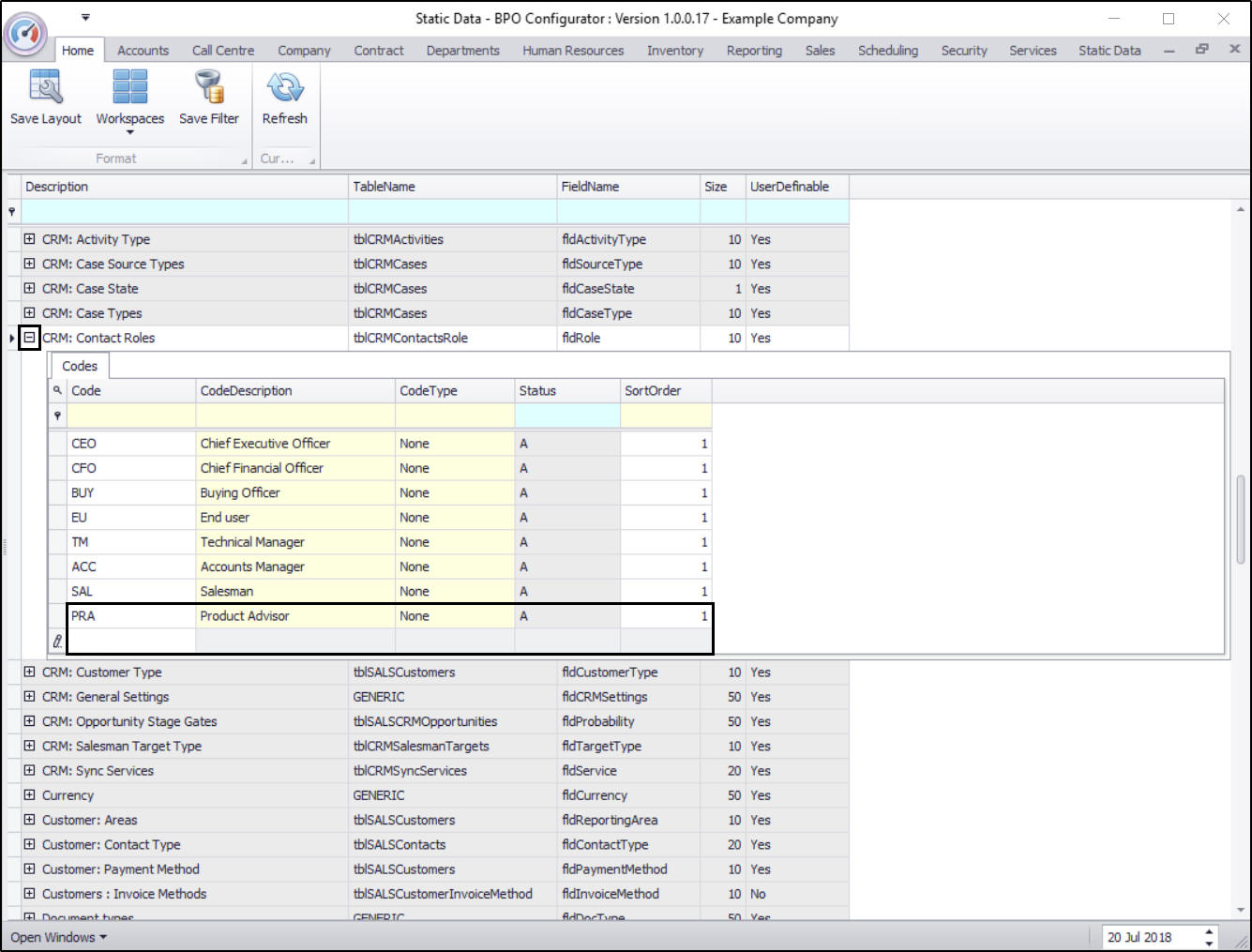This screenshot has height=952, width=1252.
Task: Refresh the static data grid
Action: pos(284,87)
